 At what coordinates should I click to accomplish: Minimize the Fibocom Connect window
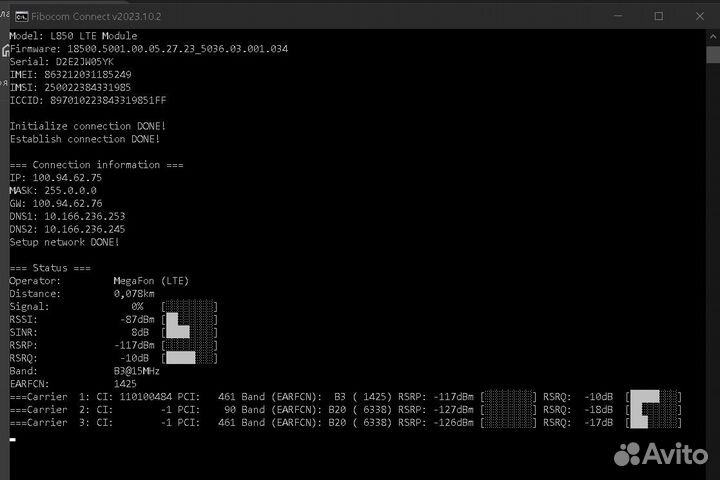point(612,16)
